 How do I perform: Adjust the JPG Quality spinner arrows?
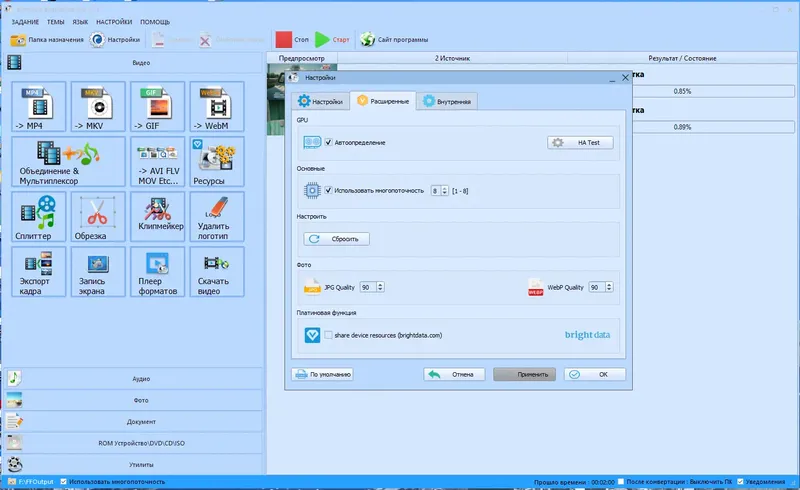380,287
